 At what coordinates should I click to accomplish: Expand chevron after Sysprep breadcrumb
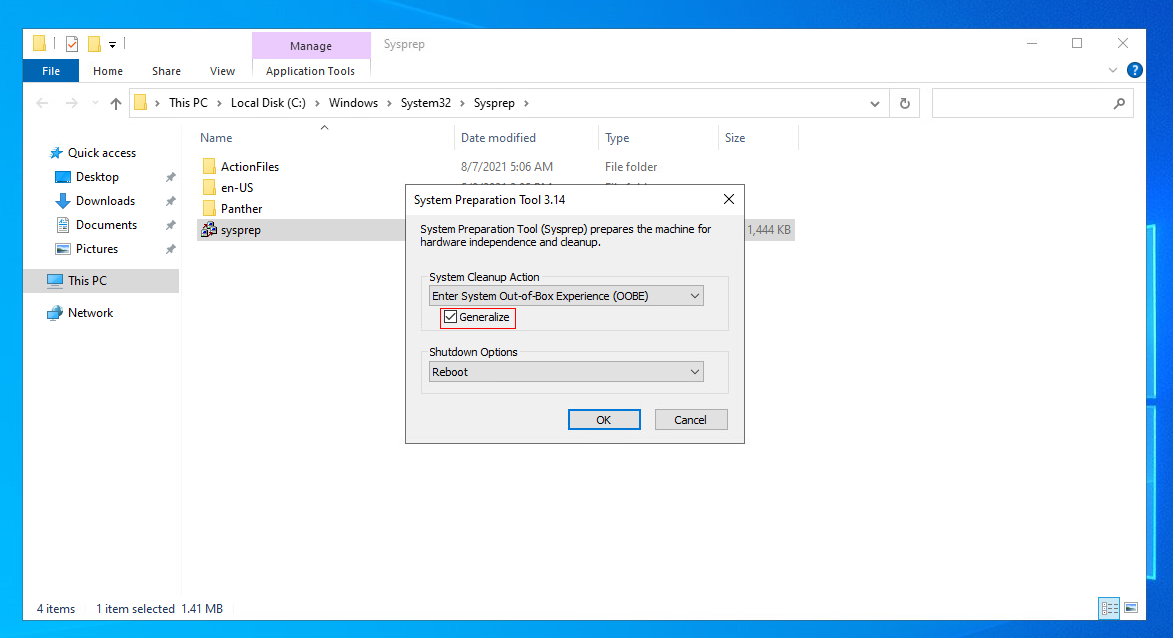pos(526,103)
